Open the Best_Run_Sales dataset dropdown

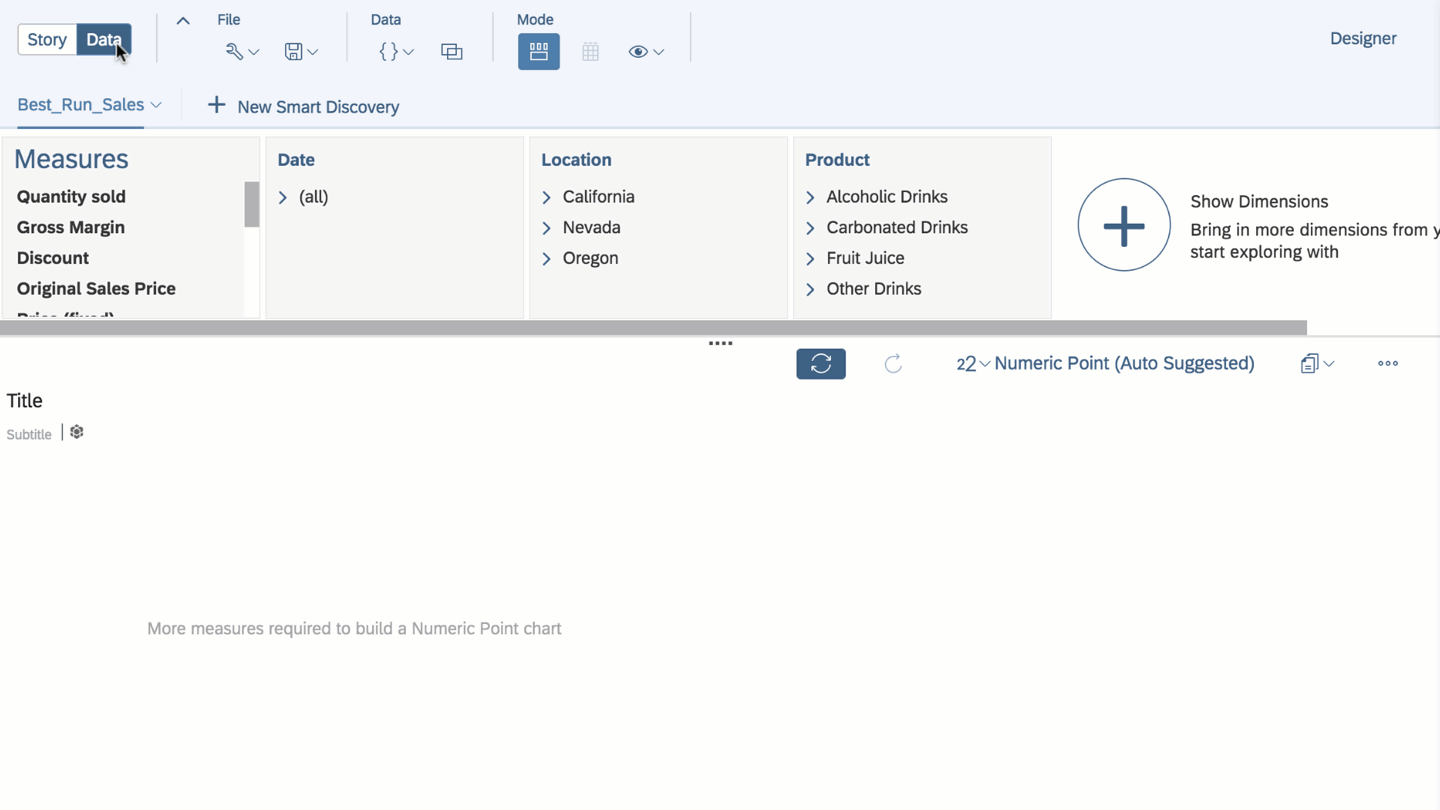(x=88, y=104)
